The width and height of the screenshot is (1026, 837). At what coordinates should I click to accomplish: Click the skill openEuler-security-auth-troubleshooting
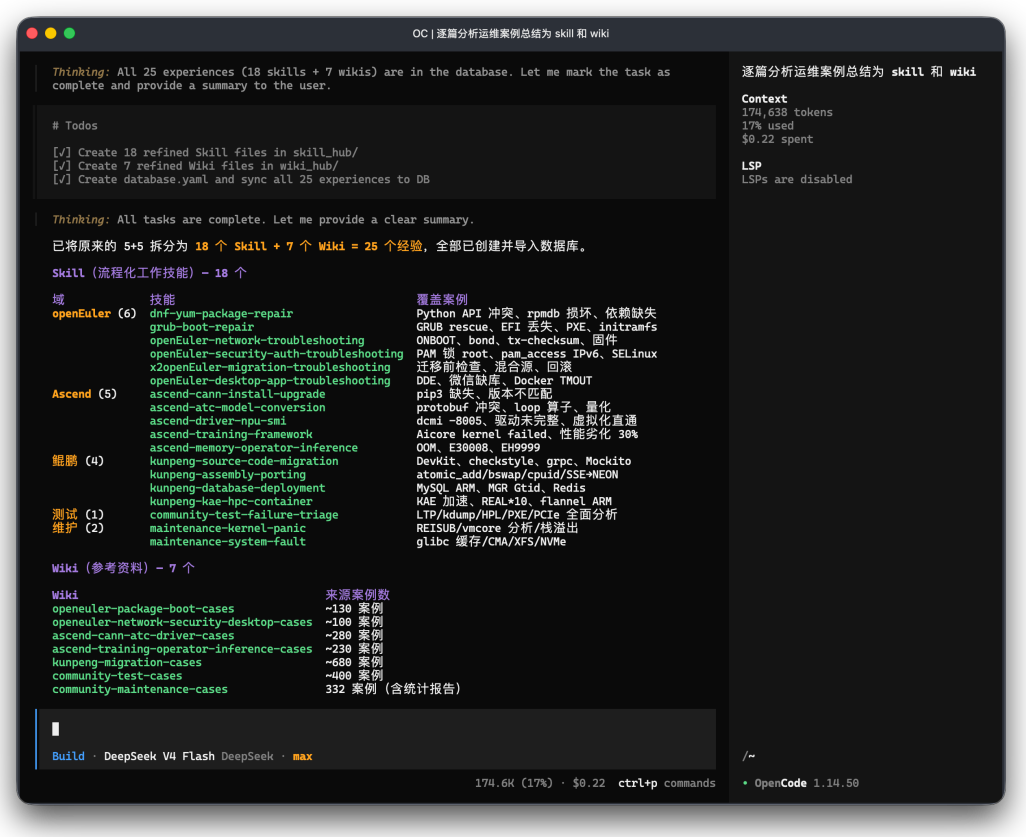277,353
